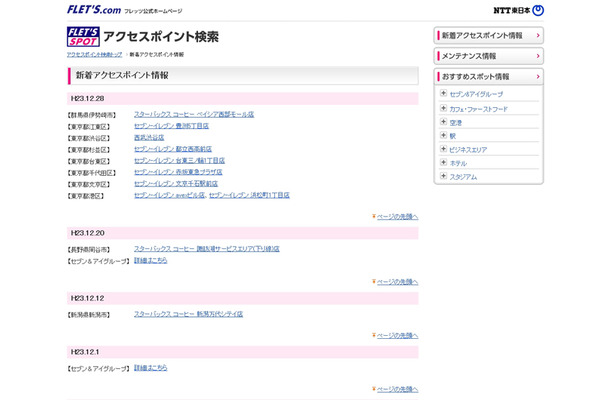610x400 pixels.
Task: Click the 【新潟県新潟市】 location label
Action: click(89, 315)
